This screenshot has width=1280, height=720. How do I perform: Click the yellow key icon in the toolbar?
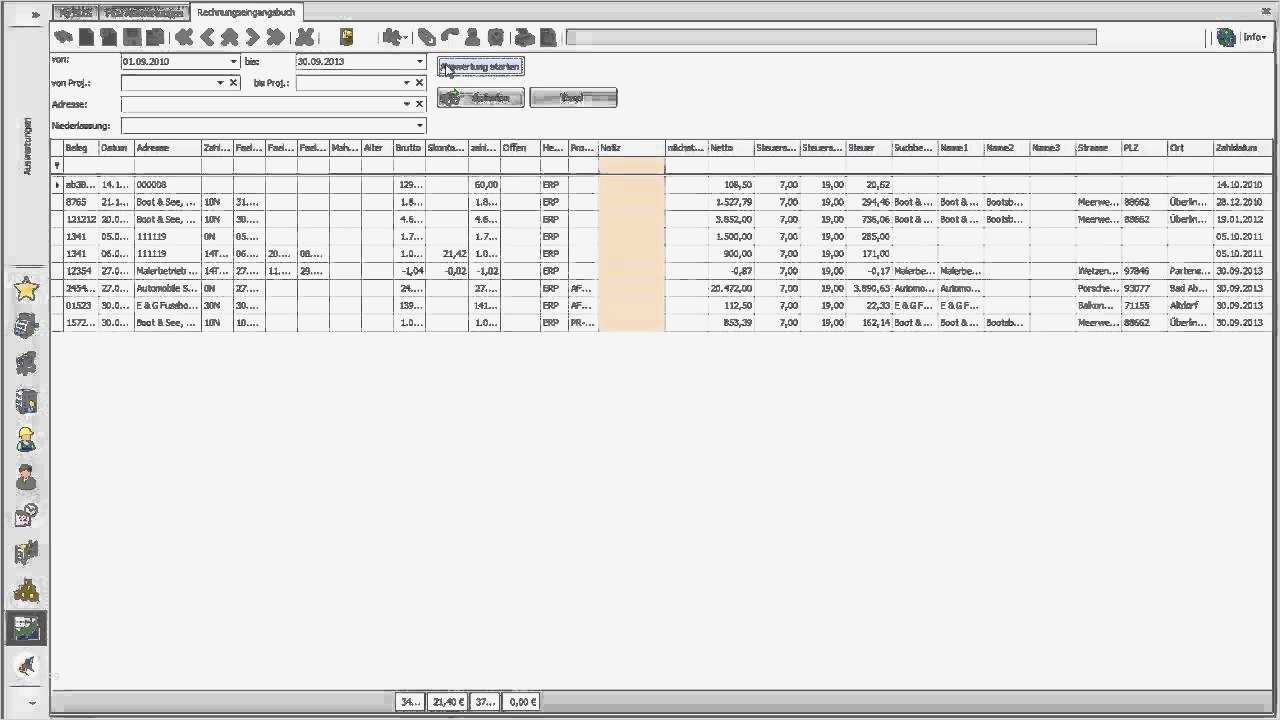click(x=347, y=37)
